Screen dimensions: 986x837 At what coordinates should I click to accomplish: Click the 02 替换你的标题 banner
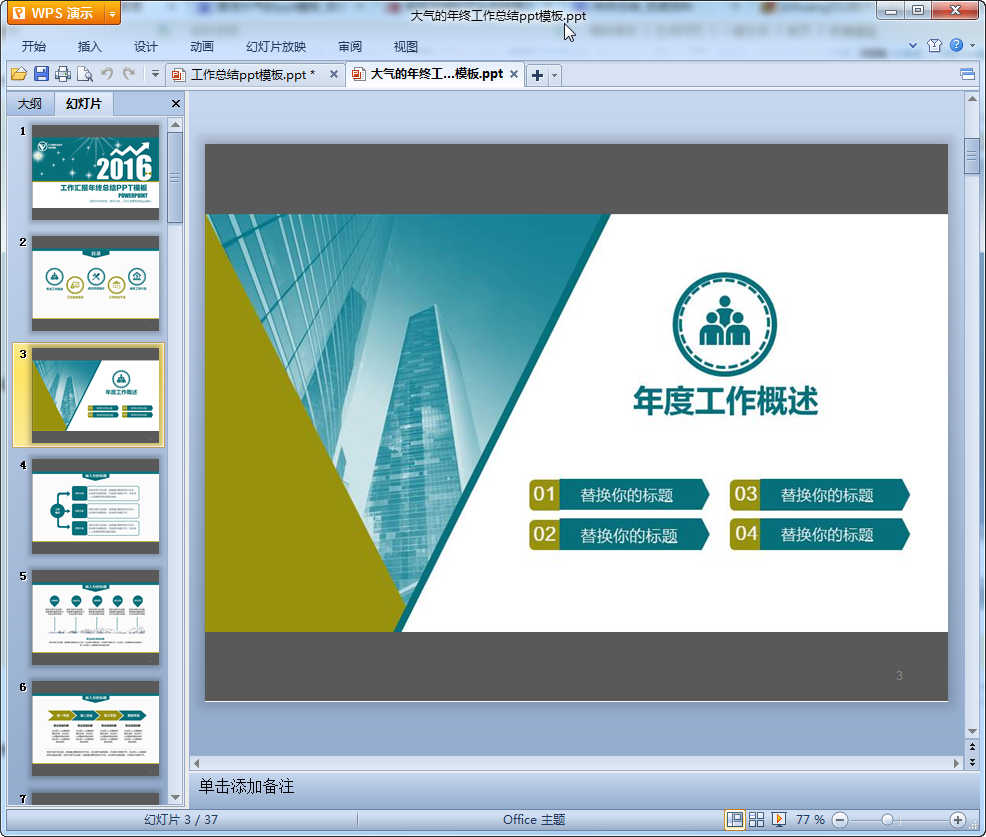[619, 534]
